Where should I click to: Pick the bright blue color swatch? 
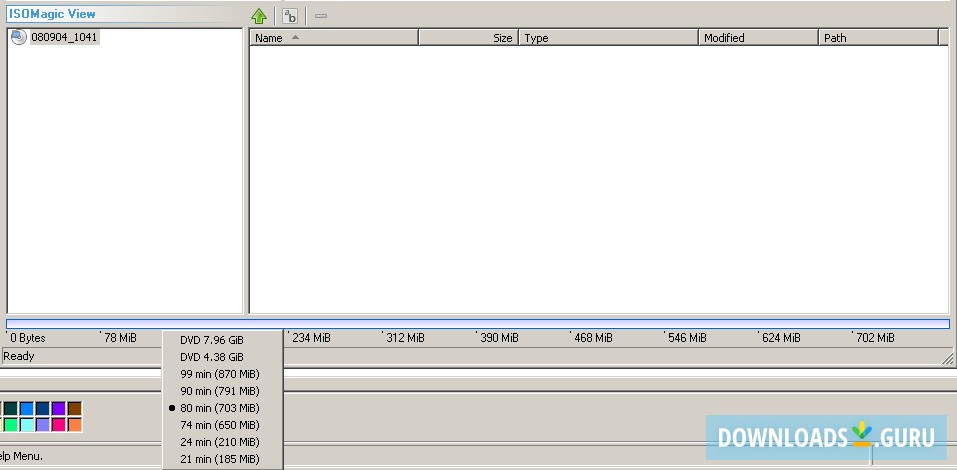tap(27, 408)
